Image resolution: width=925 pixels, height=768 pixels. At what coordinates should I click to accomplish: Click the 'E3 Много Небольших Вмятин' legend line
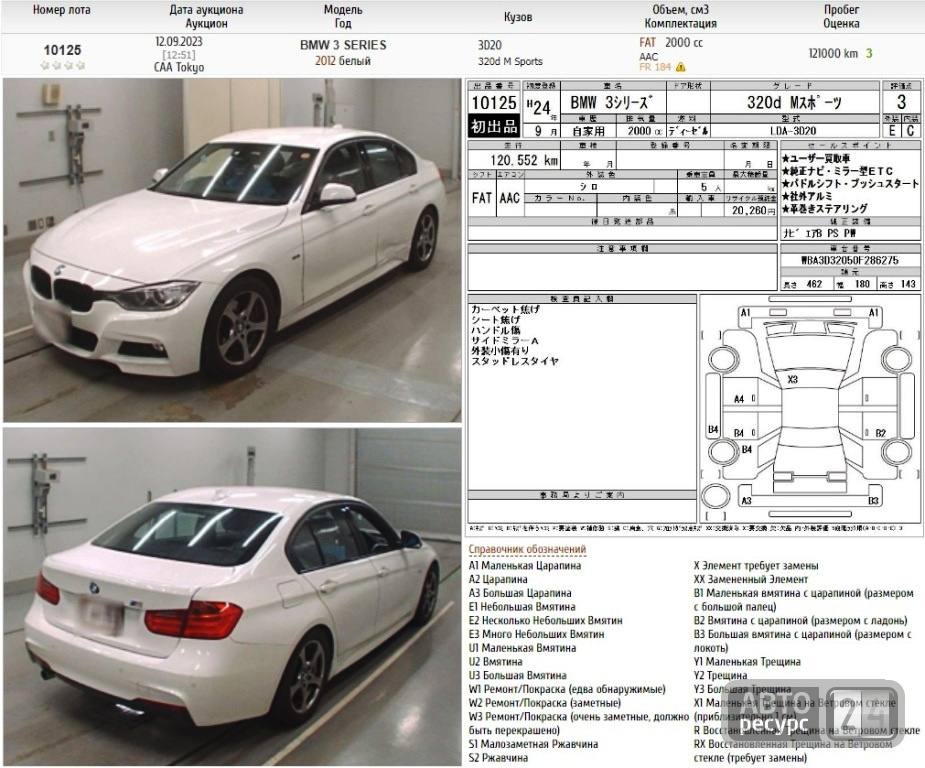tap(537, 634)
